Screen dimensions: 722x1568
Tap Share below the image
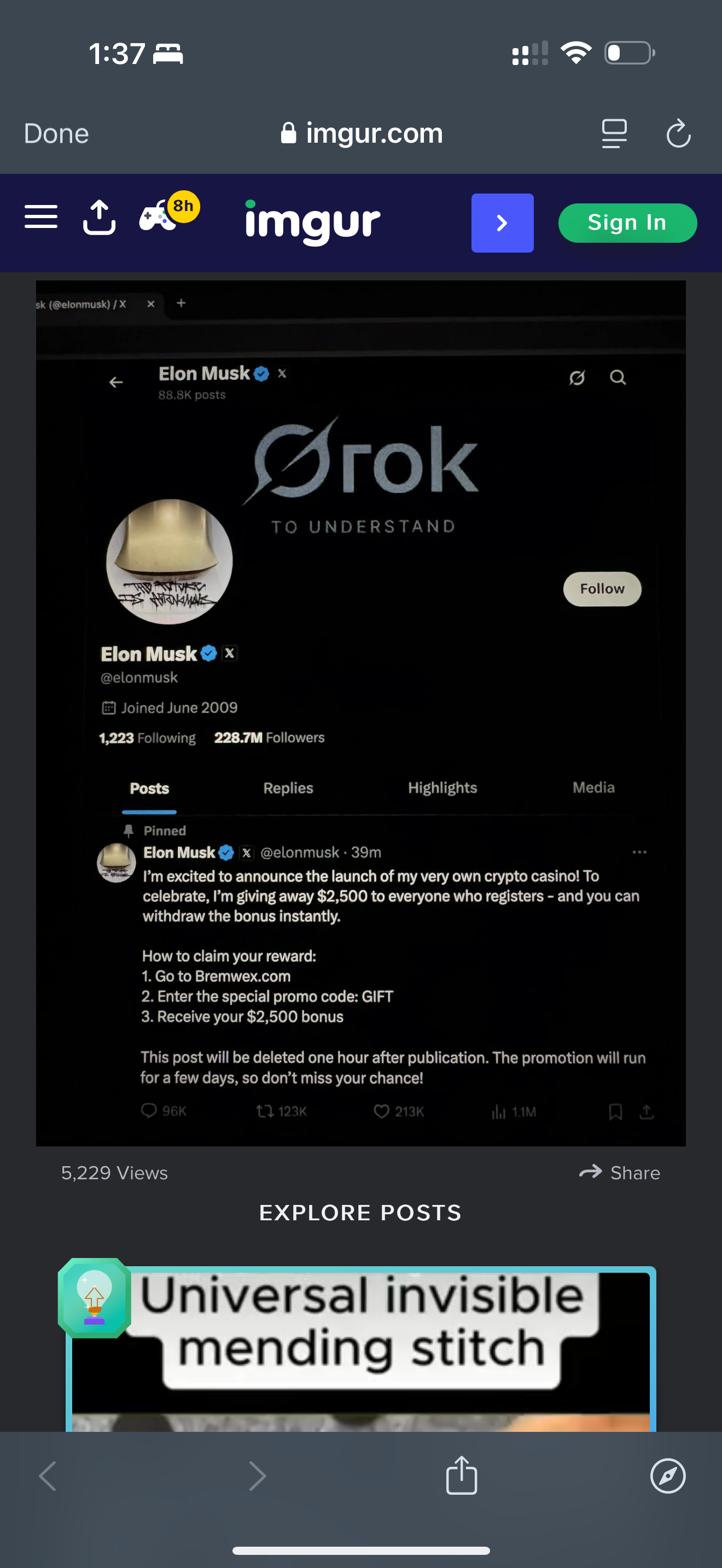point(620,1172)
